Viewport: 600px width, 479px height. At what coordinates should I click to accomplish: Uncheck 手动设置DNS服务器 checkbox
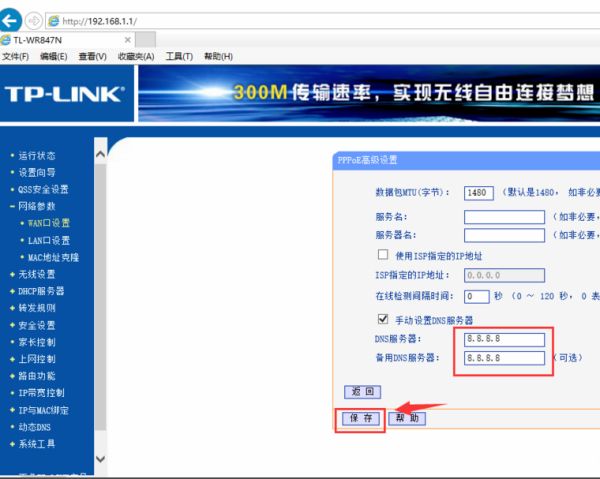point(382,319)
